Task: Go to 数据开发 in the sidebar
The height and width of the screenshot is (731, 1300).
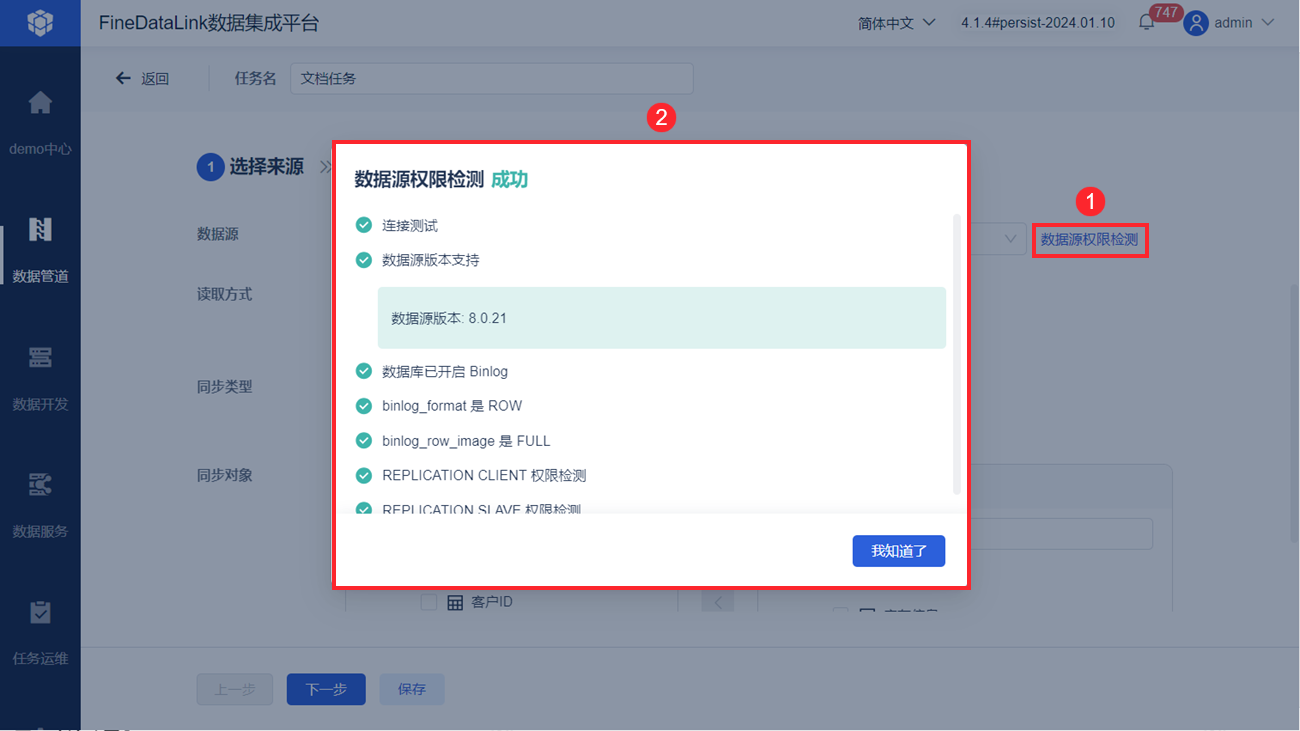Action: [x=40, y=378]
